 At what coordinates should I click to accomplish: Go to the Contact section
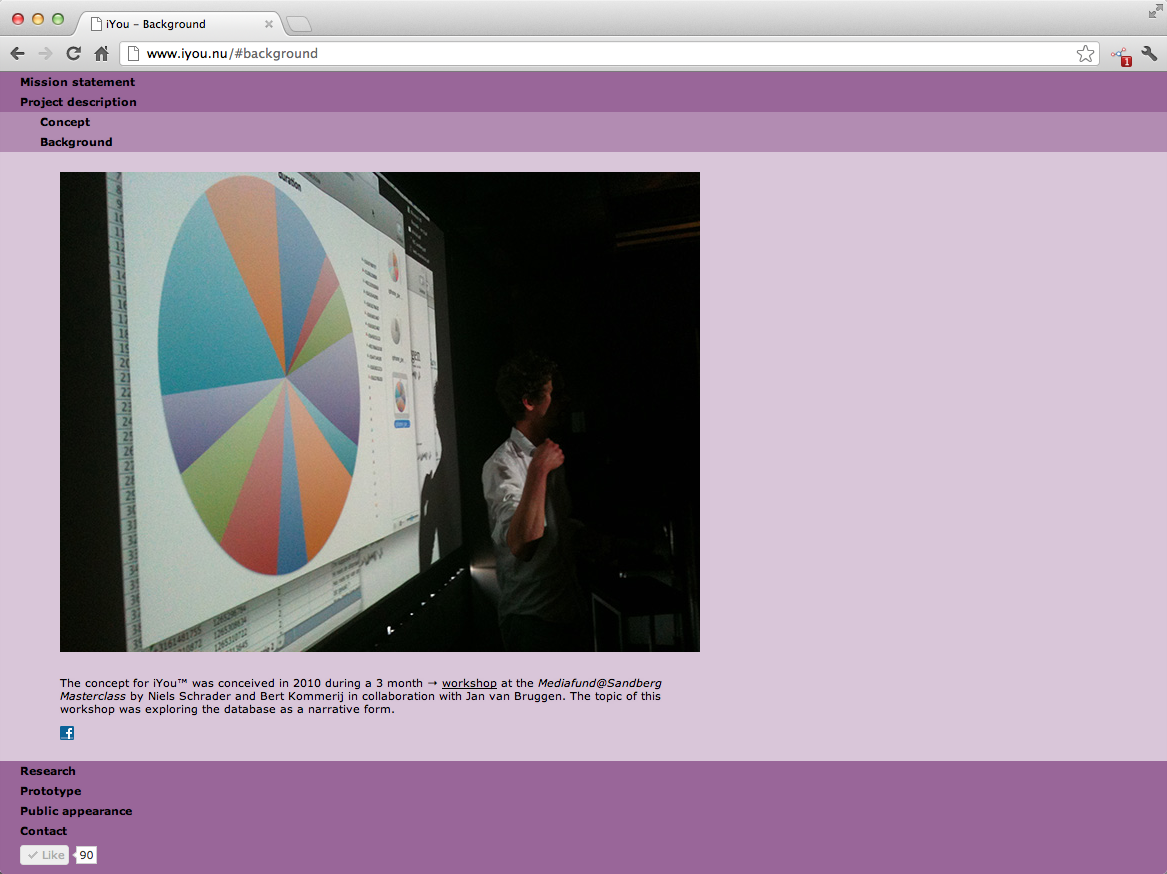click(x=44, y=831)
